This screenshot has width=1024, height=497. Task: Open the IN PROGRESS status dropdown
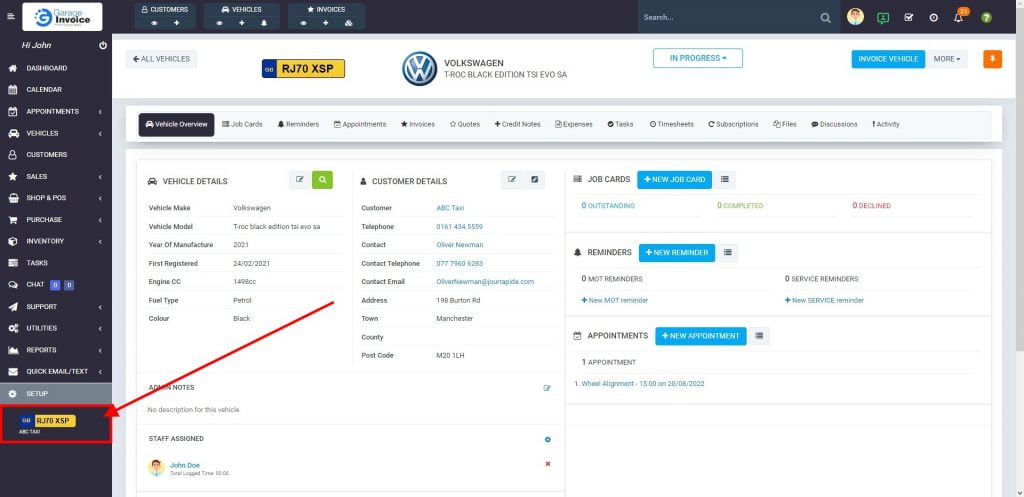697,58
